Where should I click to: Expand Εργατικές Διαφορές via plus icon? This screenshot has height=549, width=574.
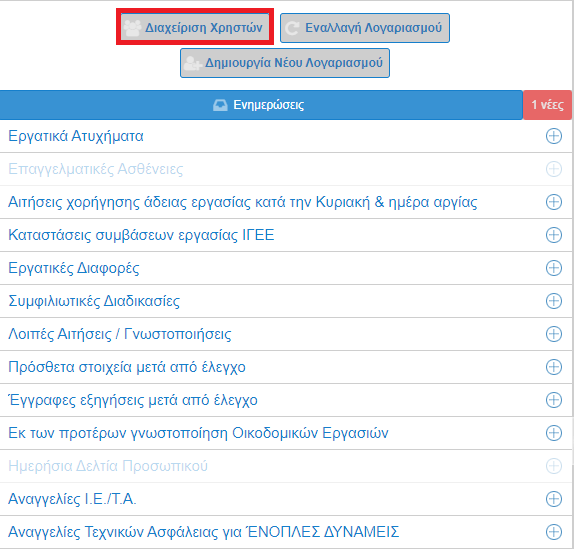[554, 268]
